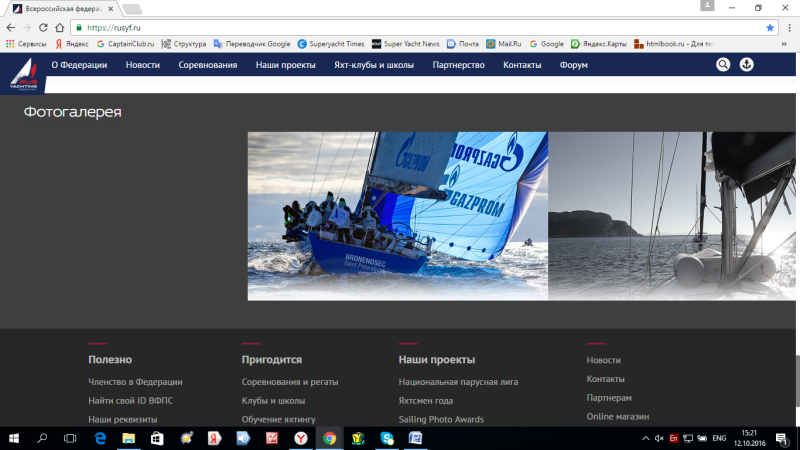Open the Форум menu item

(573, 65)
